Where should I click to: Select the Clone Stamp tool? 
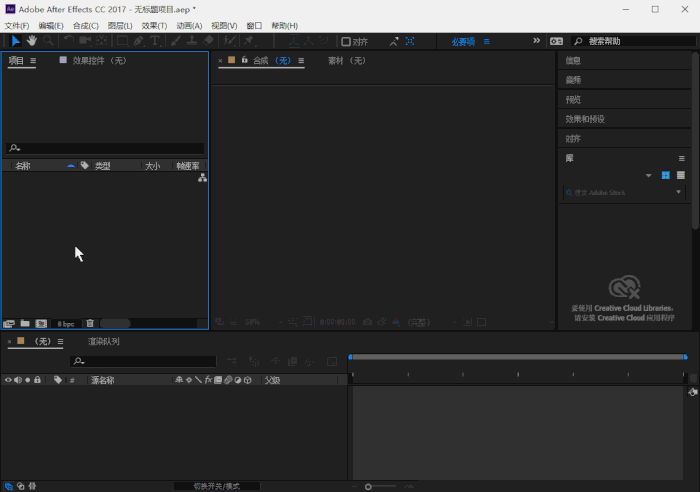click(192, 41)
